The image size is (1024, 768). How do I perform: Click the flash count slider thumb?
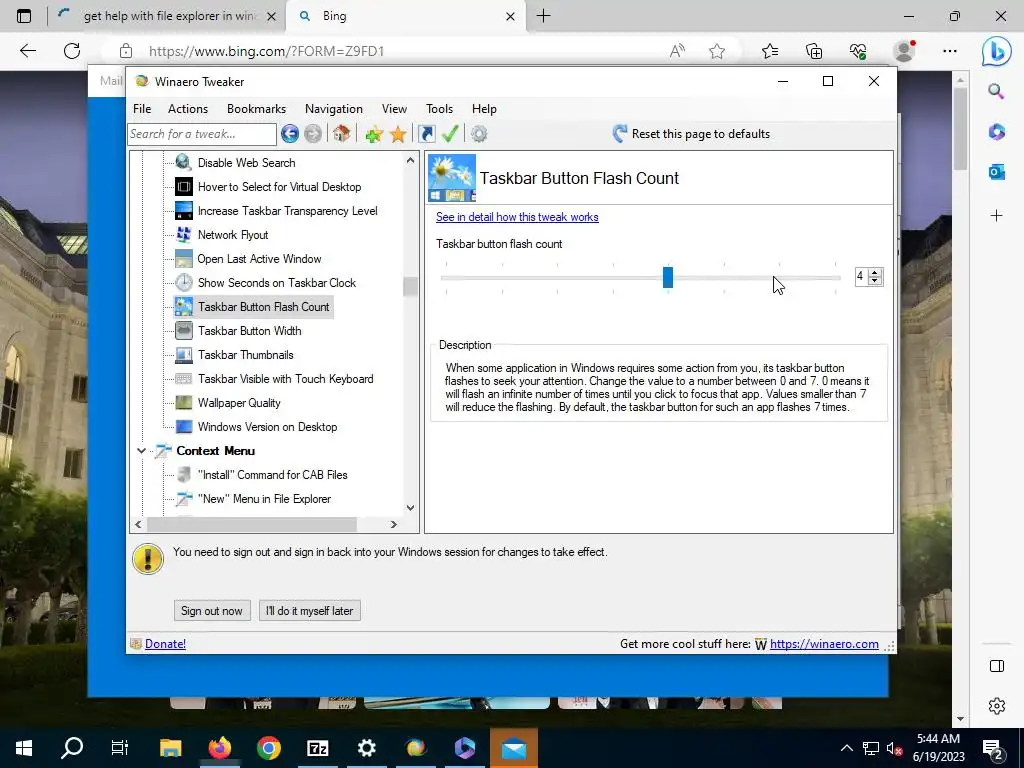667,277
